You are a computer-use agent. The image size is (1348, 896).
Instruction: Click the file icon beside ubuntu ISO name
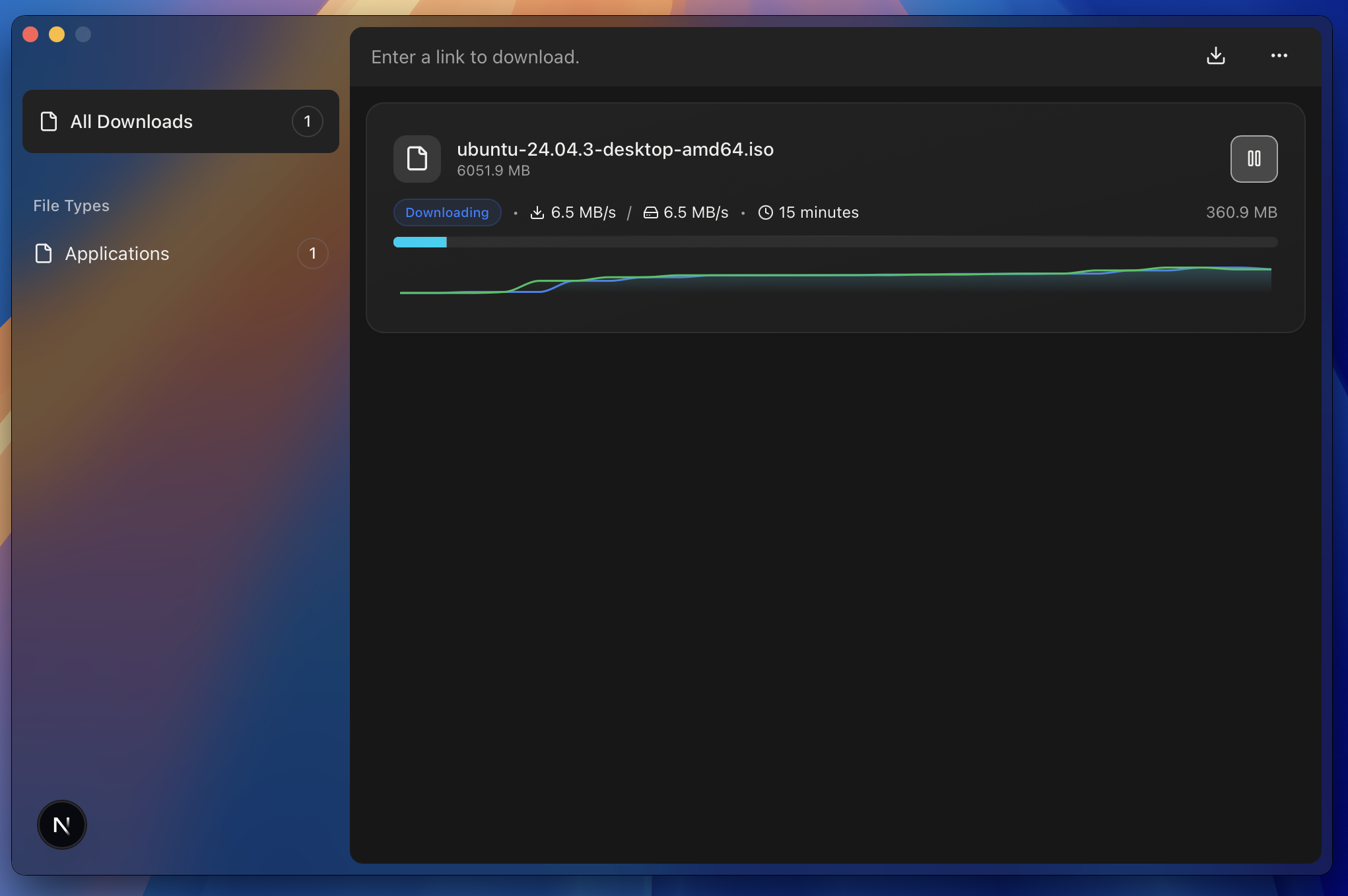pyautogui.click(x=417, y=159)
